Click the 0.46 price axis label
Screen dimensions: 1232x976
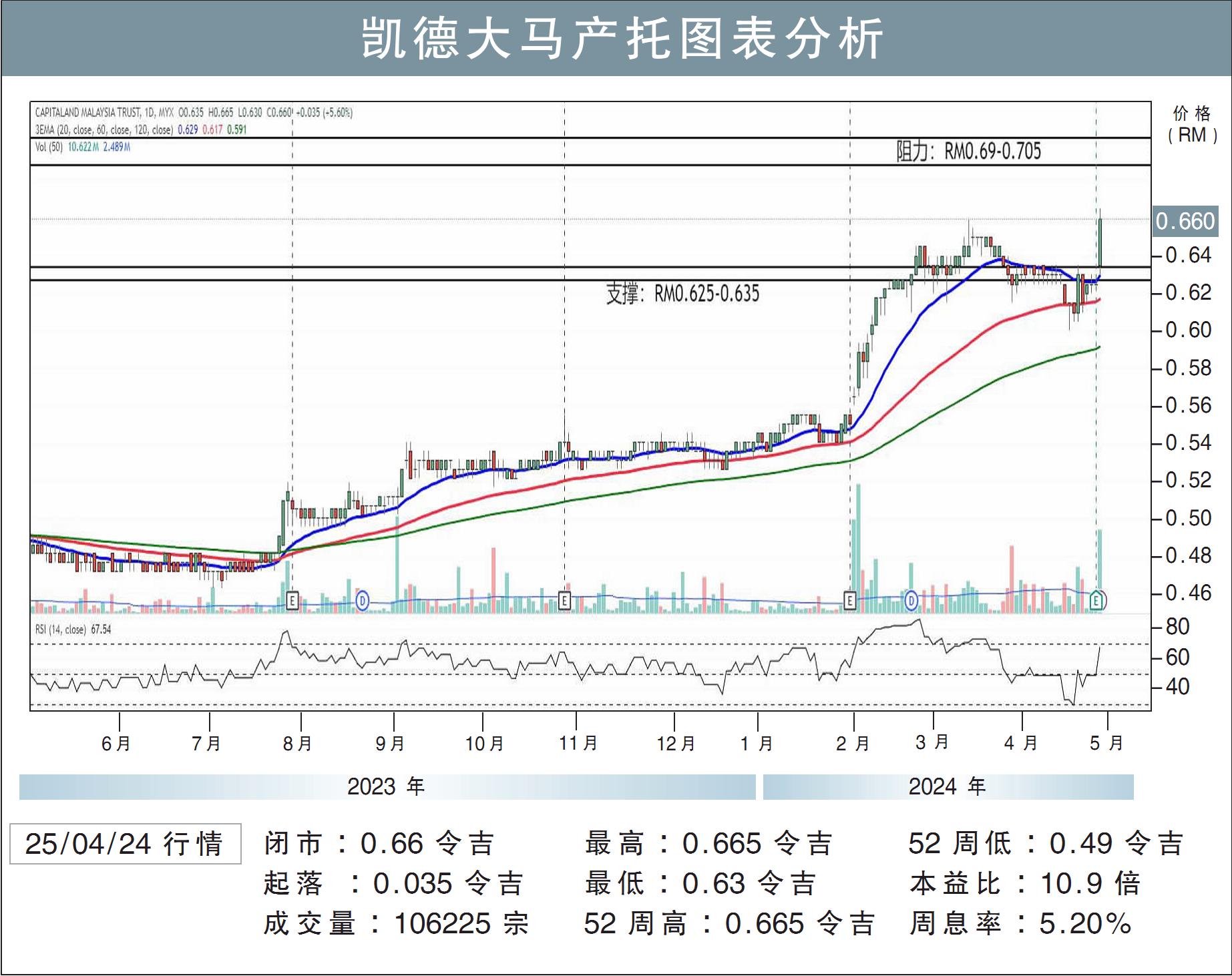(1188, 593)
